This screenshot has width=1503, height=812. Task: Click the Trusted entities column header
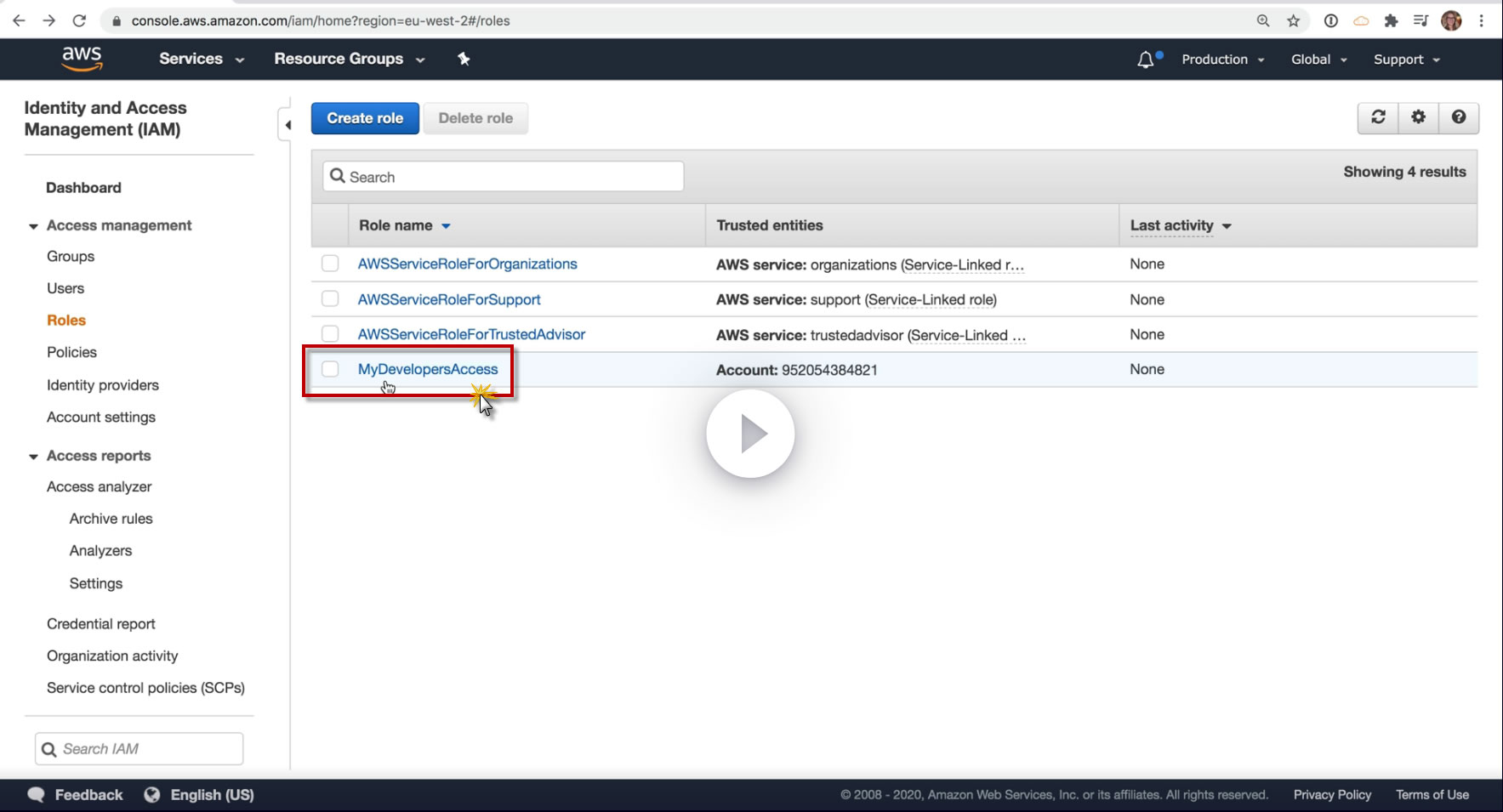tap(770, 225)
